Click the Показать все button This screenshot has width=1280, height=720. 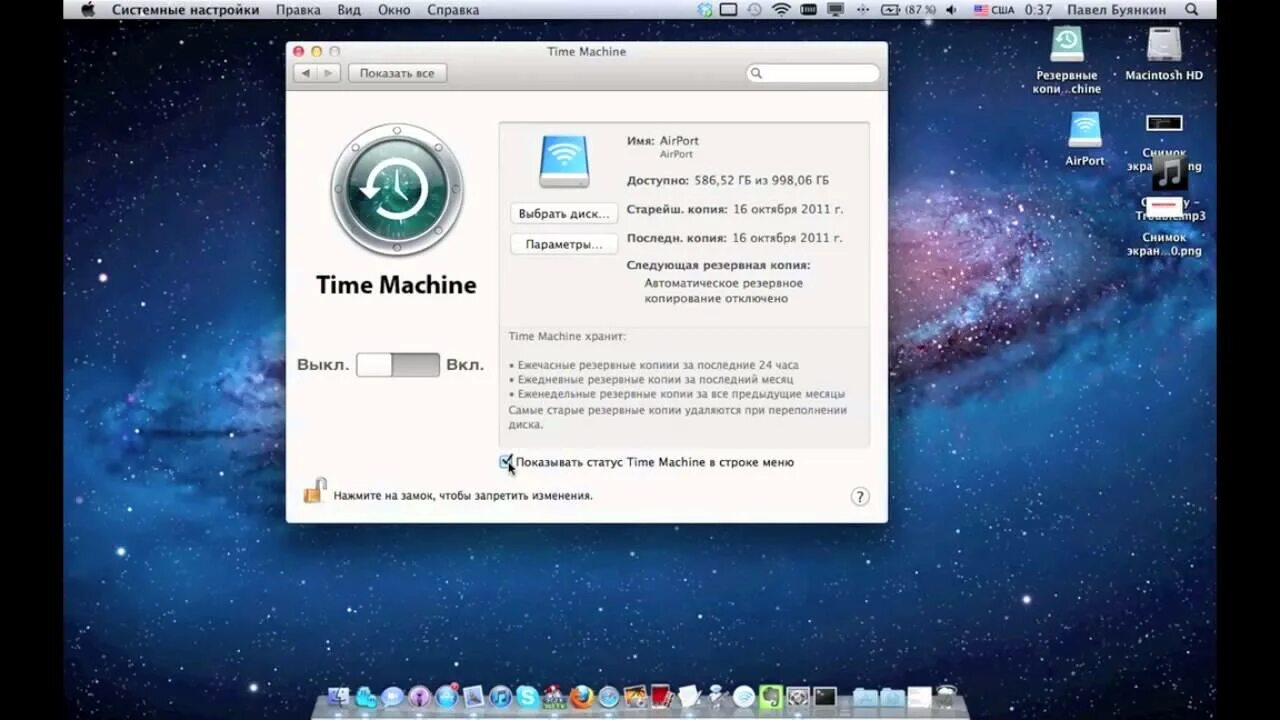click(x=397, y=73)
